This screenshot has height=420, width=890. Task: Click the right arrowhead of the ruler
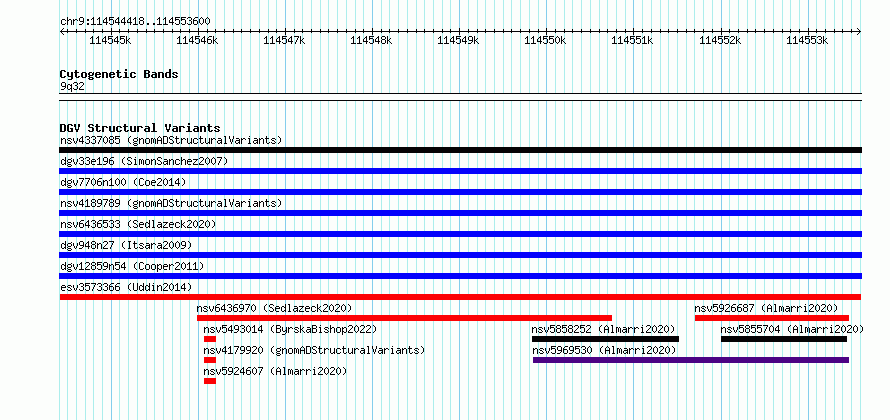(859, 32)
